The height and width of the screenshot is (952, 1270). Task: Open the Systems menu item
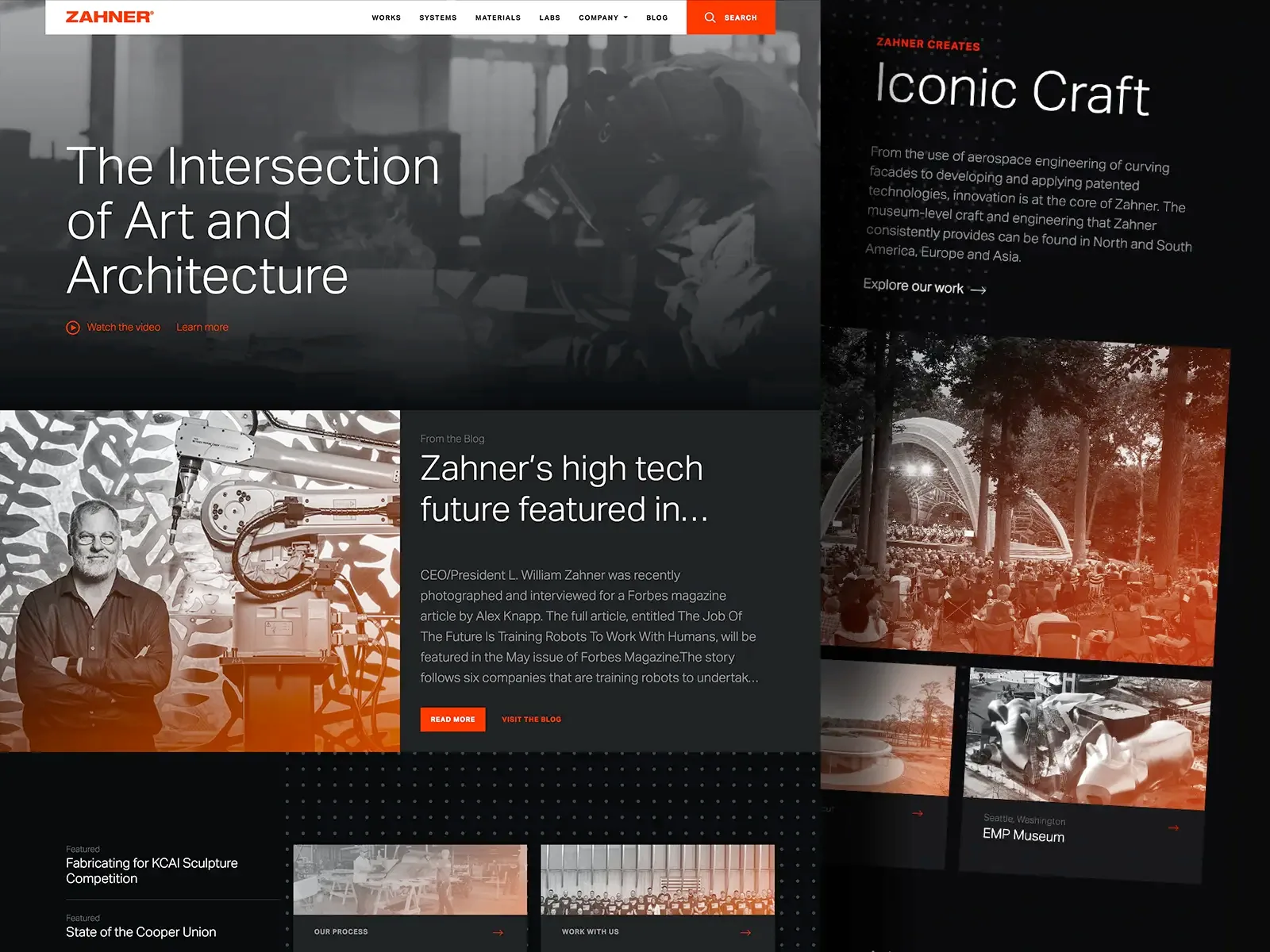(438, 17)
